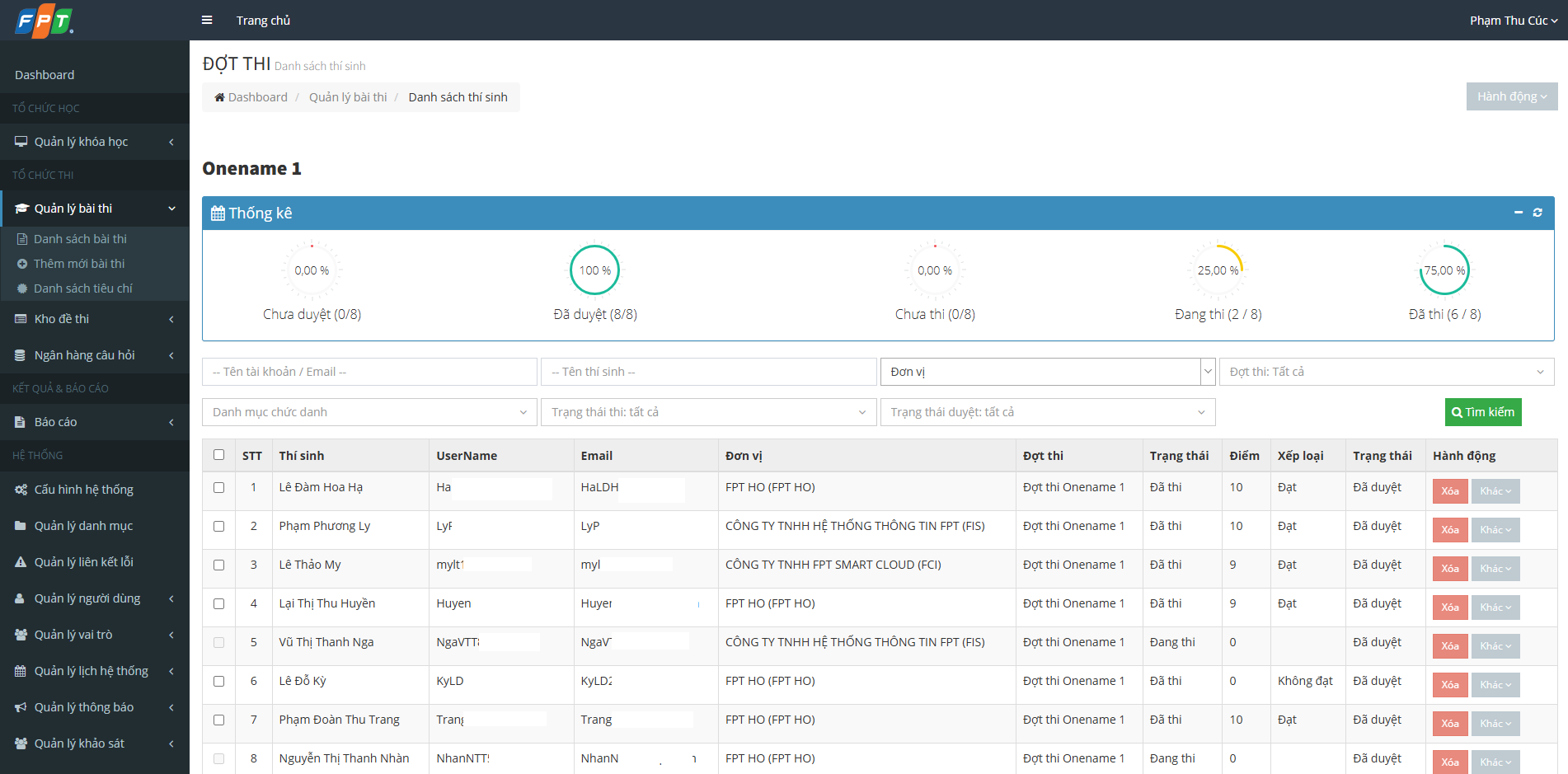
Task: Open the Đơn vị combo box
Action: 1048,372
